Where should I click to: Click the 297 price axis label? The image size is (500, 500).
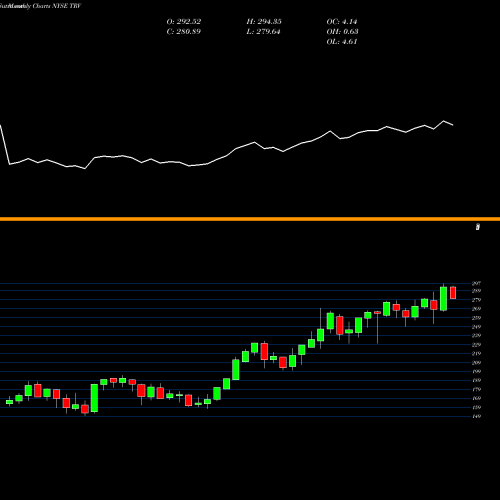tap(476, 283)
